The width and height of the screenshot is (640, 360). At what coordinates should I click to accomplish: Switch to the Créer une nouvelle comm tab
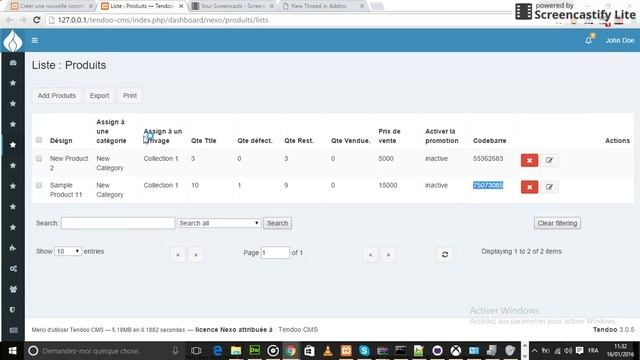click(x=51, y=6)
